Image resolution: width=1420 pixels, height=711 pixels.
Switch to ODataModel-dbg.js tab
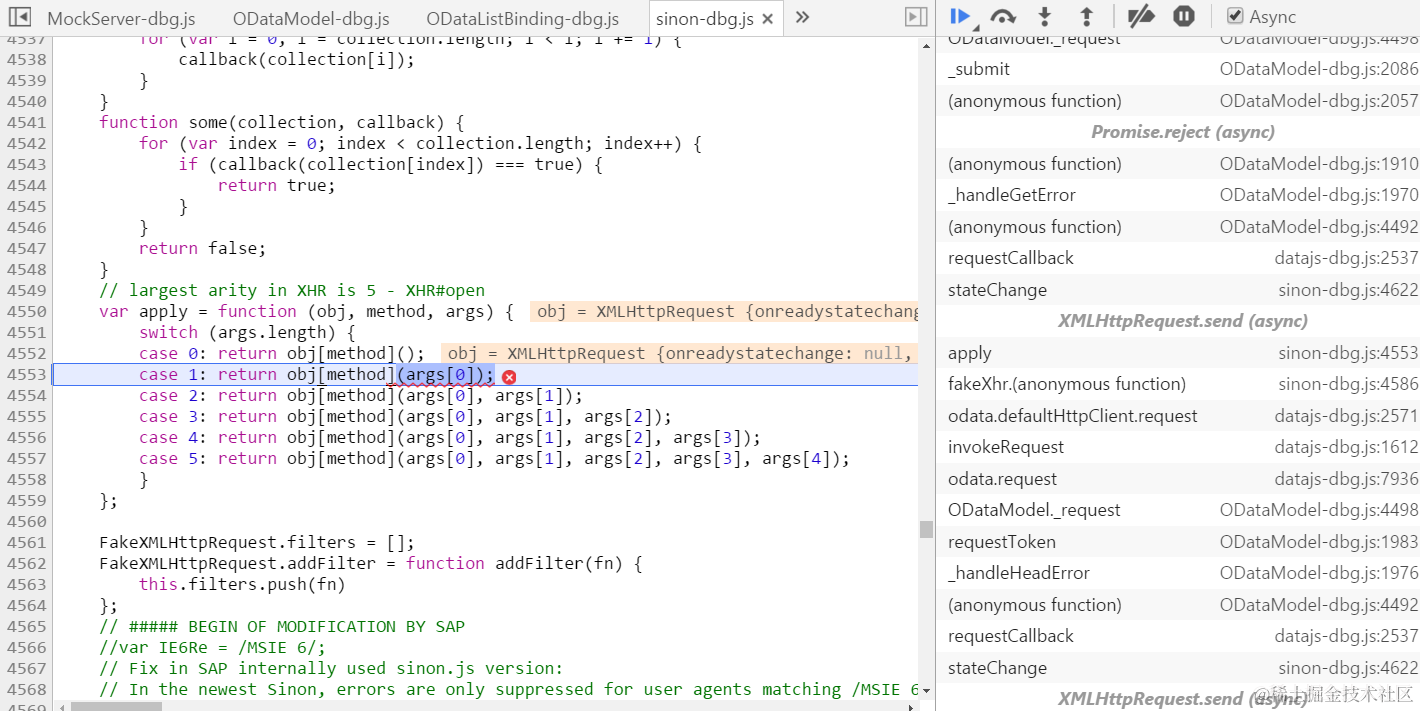pyautogui.click(x=311, y=19)
